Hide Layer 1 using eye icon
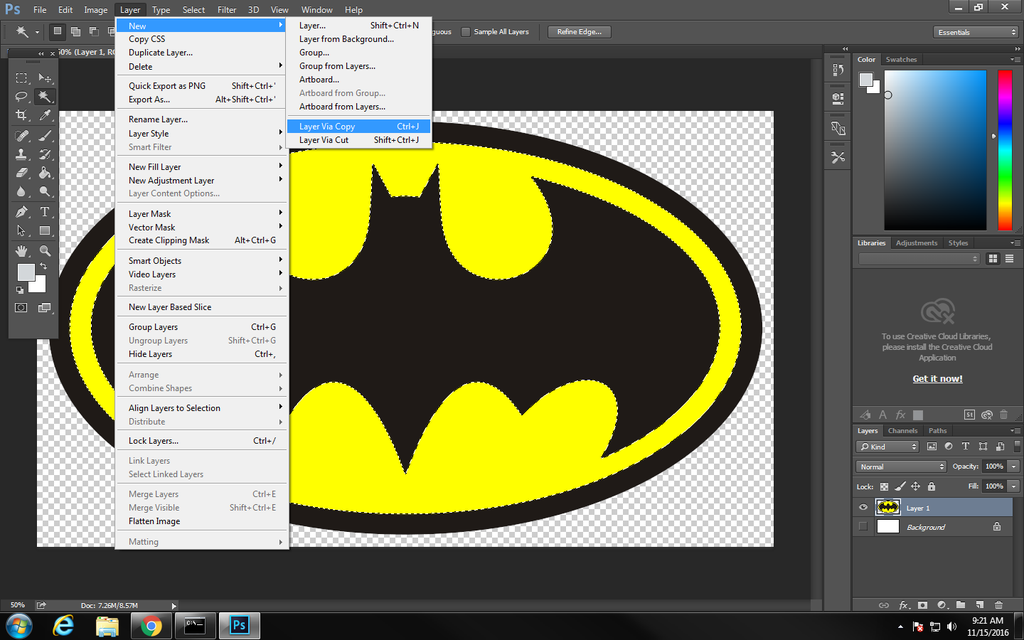The height and width of the screenshot is (640, 1024). coord(863,508)
